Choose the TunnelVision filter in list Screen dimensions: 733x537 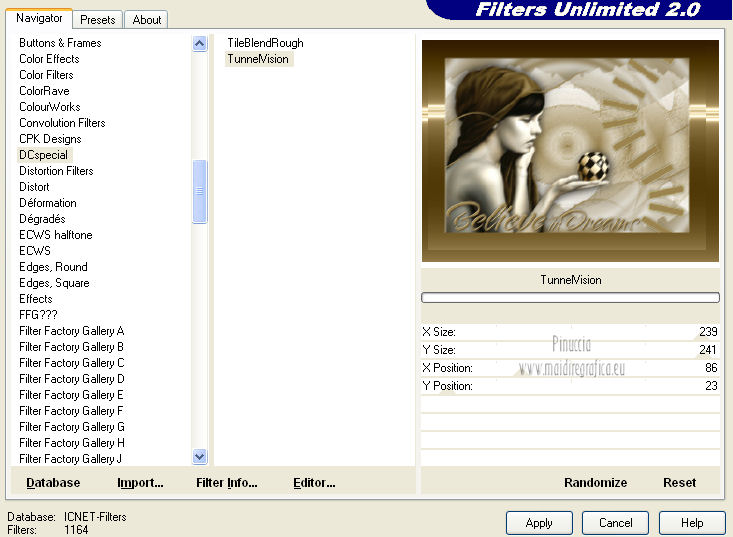click(x=258, y=59)
